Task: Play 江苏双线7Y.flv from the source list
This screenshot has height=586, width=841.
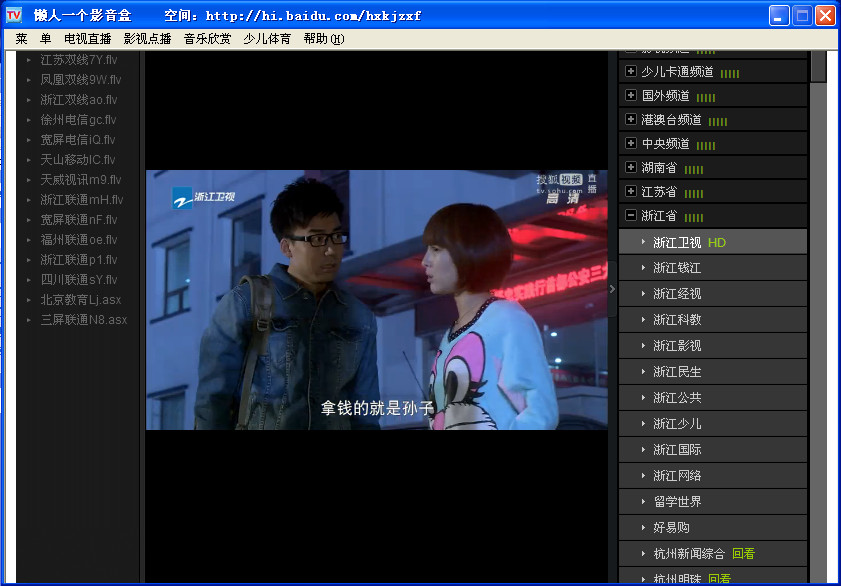Action: tap(78, 60)
